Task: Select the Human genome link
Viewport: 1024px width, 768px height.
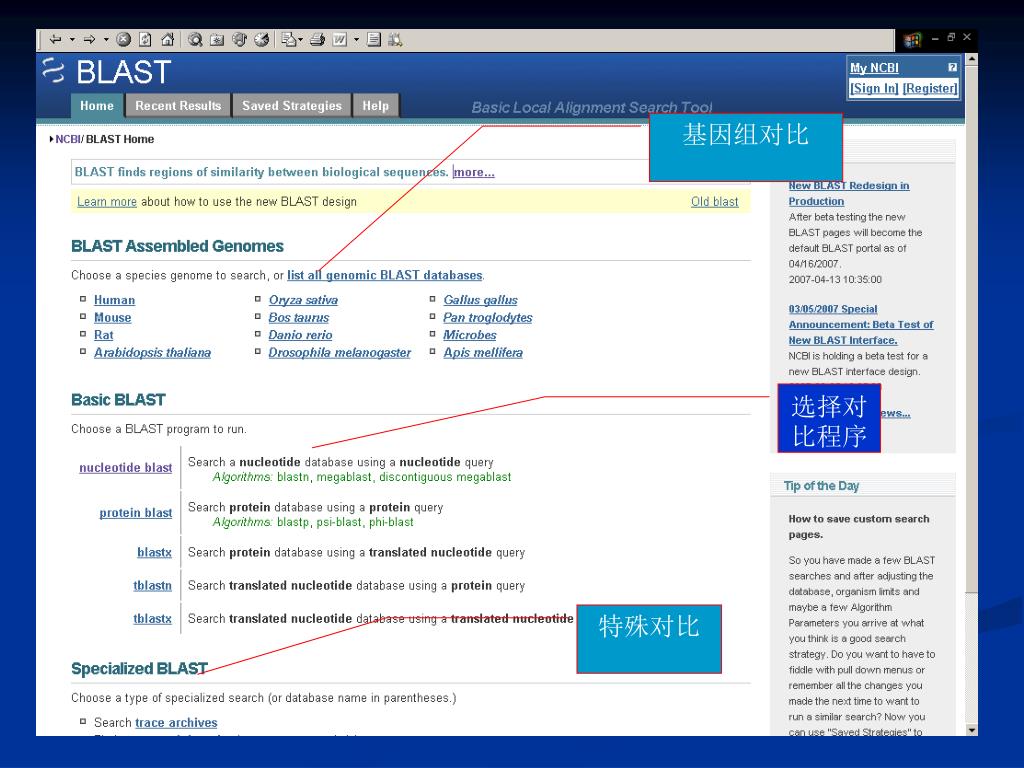Action: click(114, 300)
